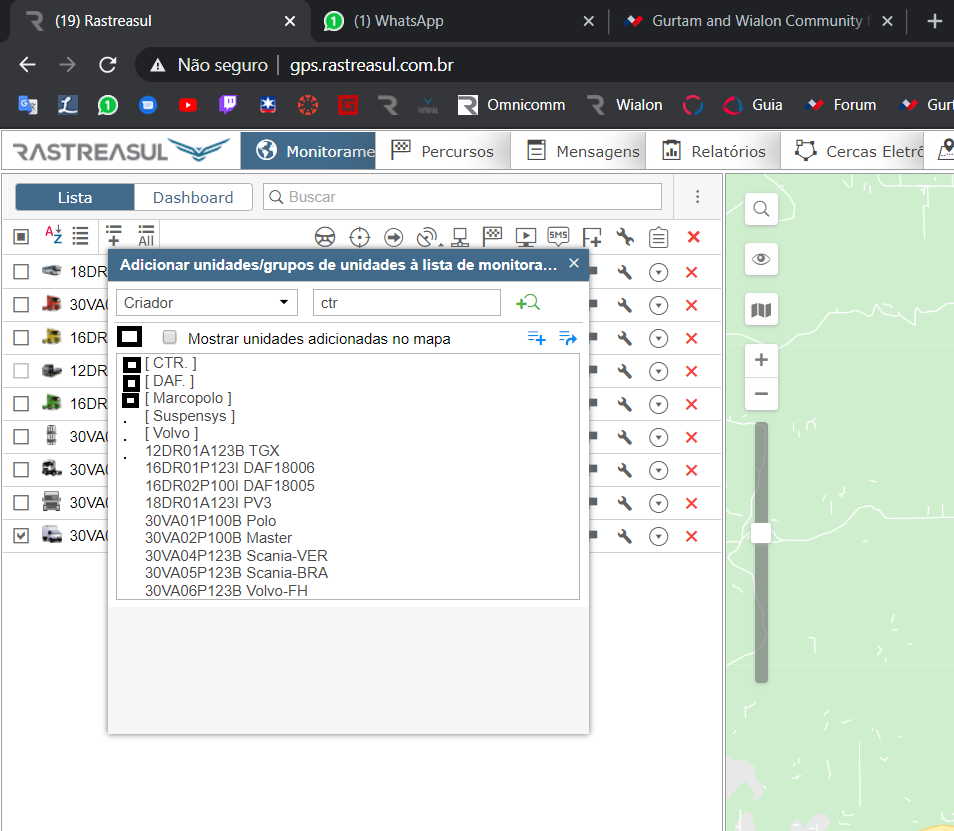
Task: Click the red X in list header row
Action: click(x=693, y=237)
